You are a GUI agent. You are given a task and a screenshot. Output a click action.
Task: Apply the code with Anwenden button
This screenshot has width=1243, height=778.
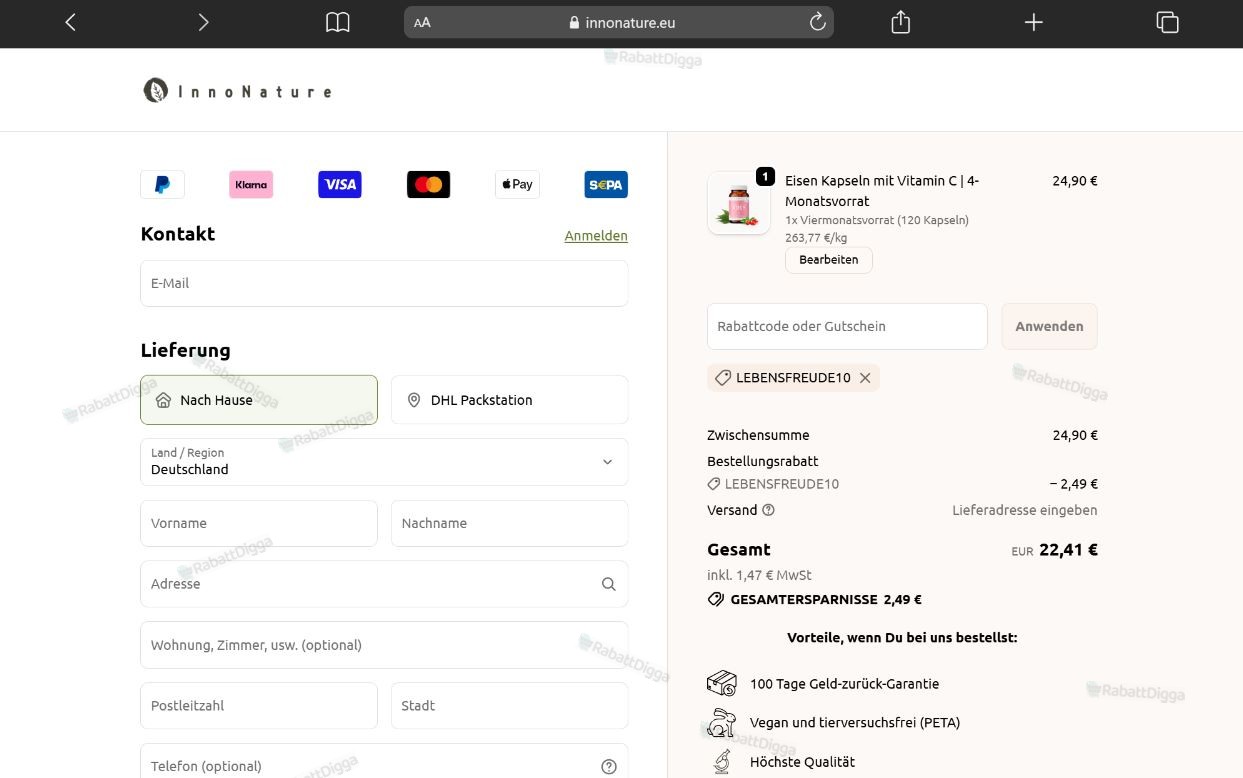tap(1049, 327)
